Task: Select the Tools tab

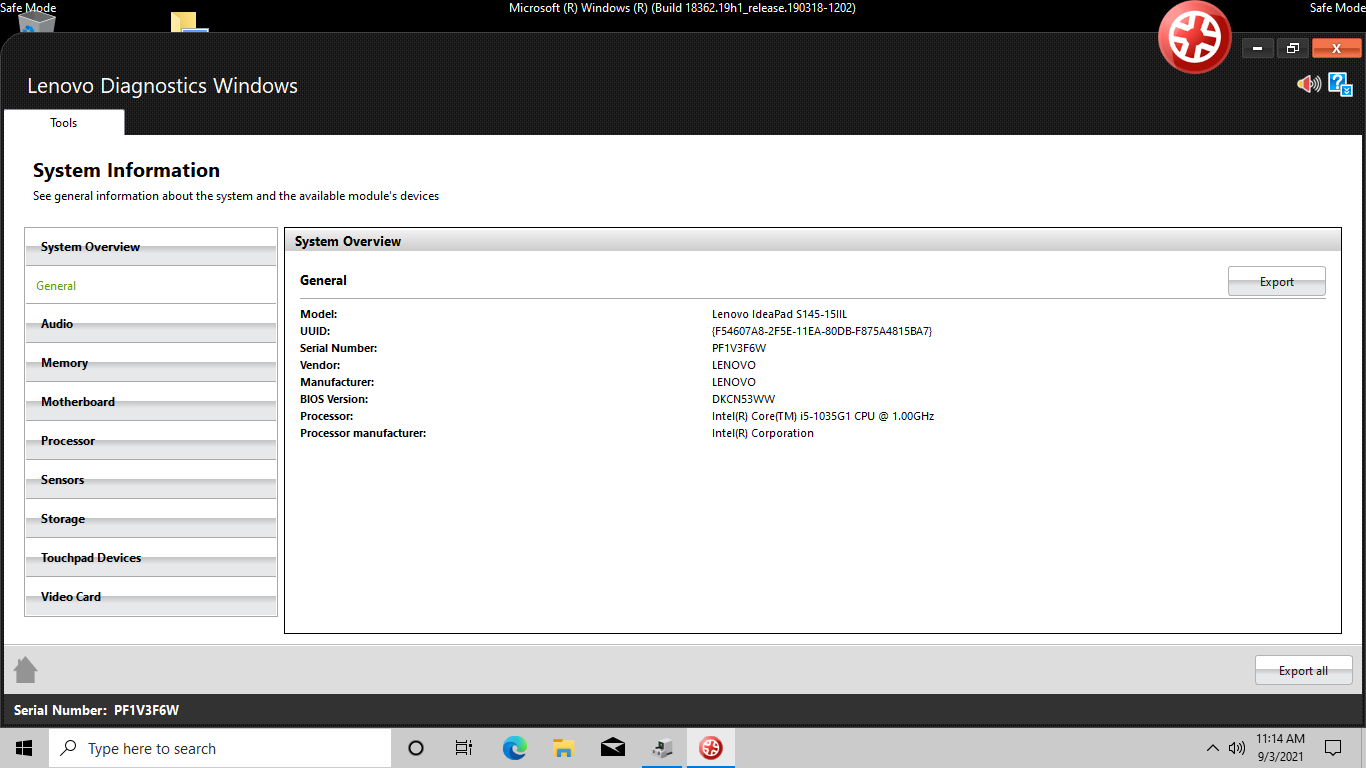Action: pyautogui.click(x=64, y=123)
